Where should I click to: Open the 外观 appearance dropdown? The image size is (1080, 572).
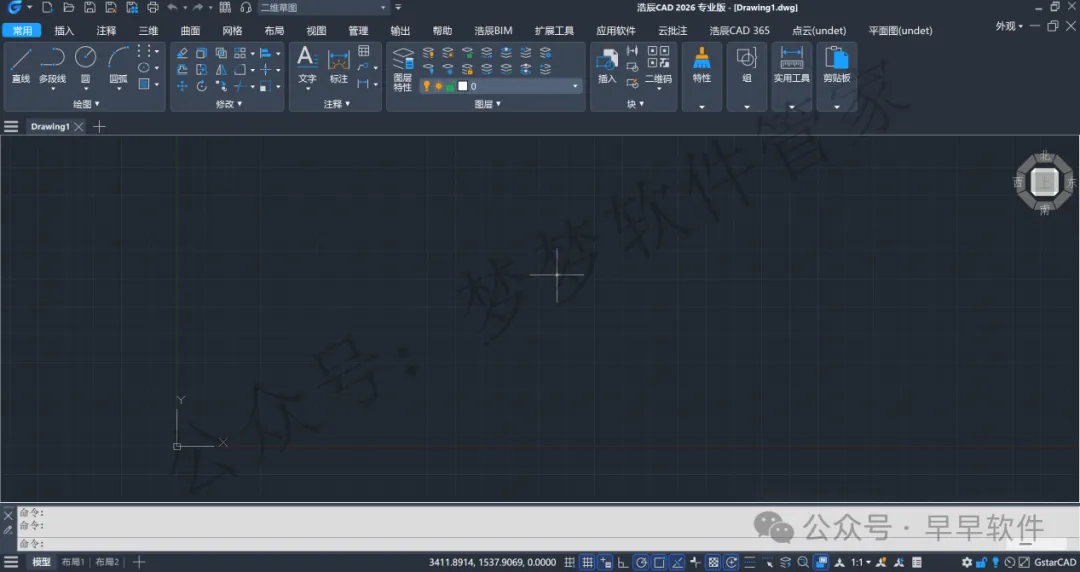(x=1009, y=26)
